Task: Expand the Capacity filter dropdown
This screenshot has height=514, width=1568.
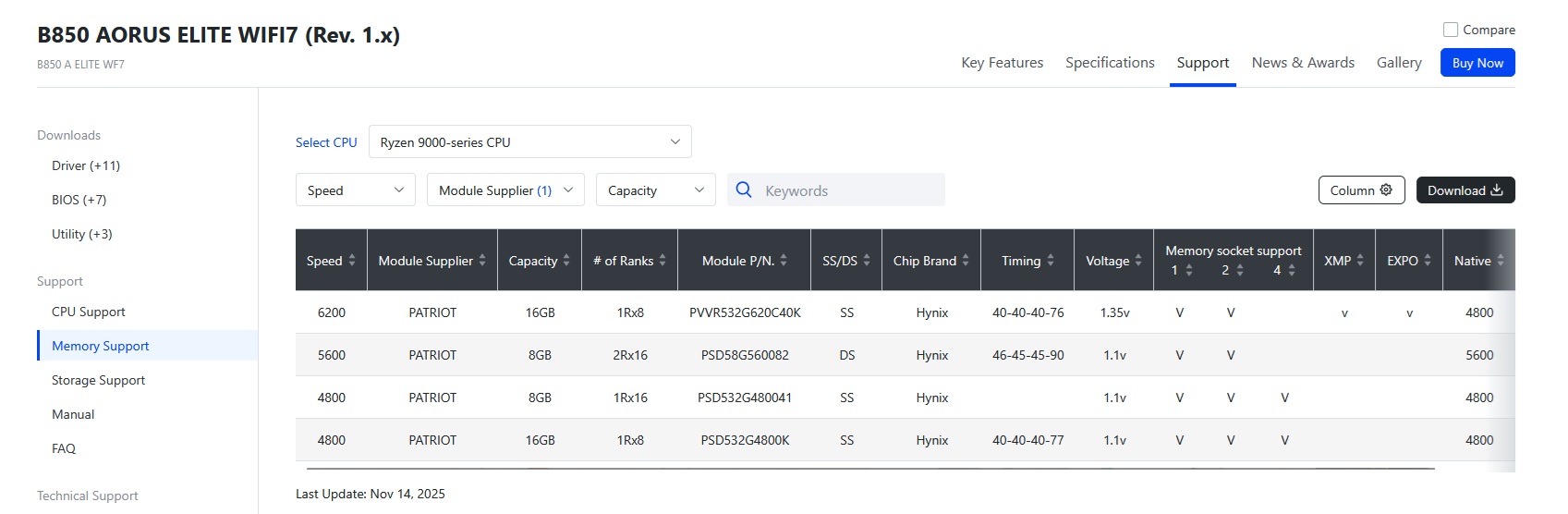Action: 655,190
